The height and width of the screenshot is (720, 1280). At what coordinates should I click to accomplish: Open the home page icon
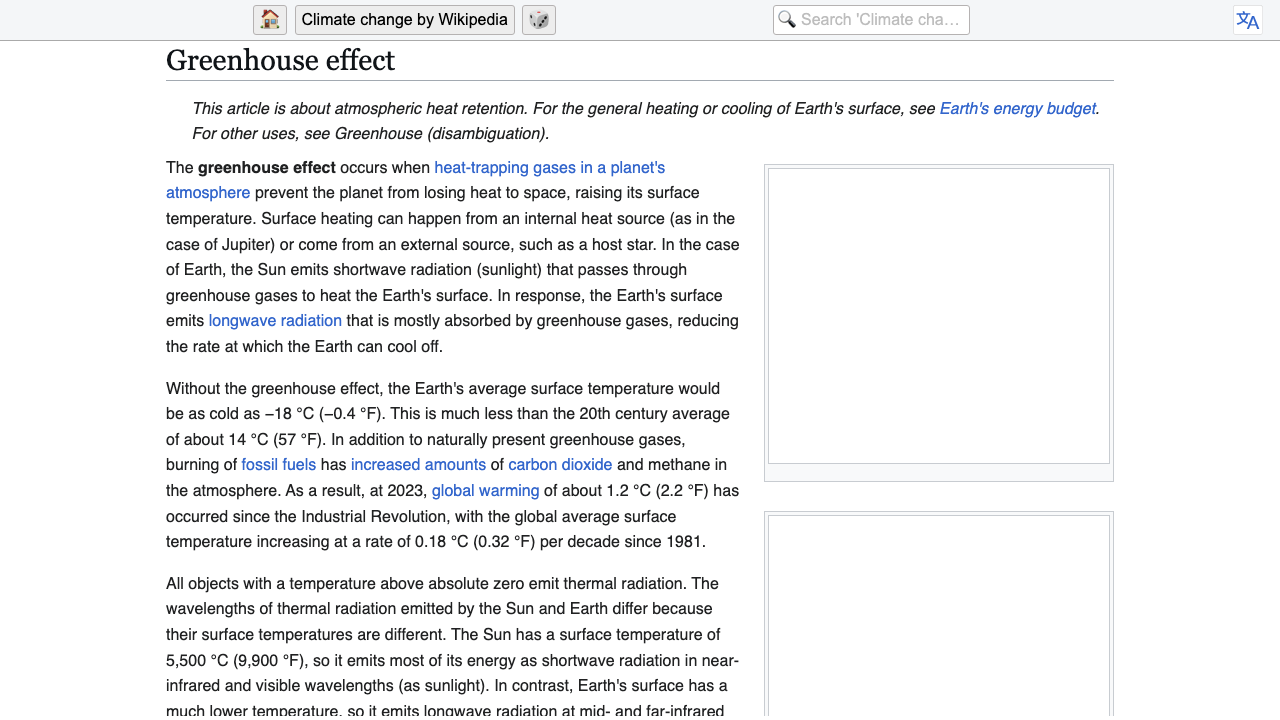click(270, 20)
